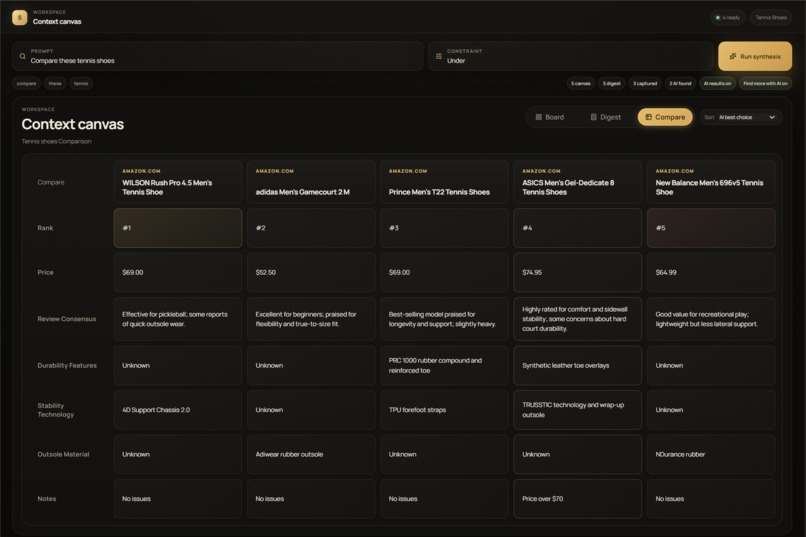This screenshot has height=537, width=806.
Task: Select the Compare view tab
Action: tap(665, 117)
